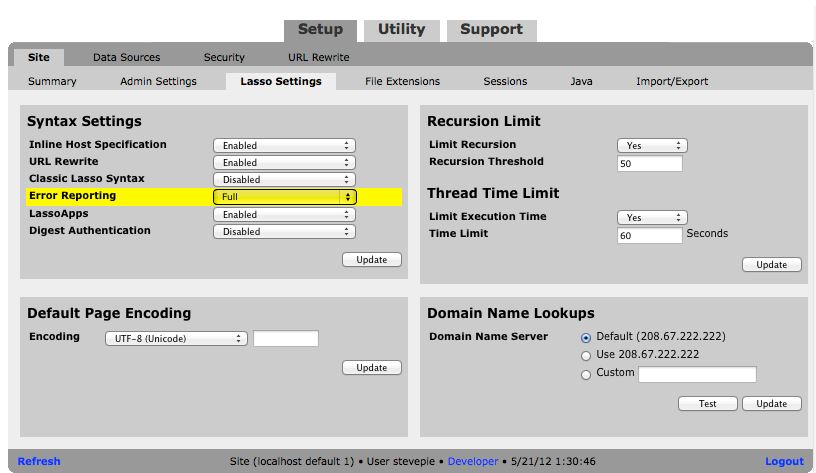Select the Default domain name server radio
This screenshot has height=473, width=816.
[586, 337]
